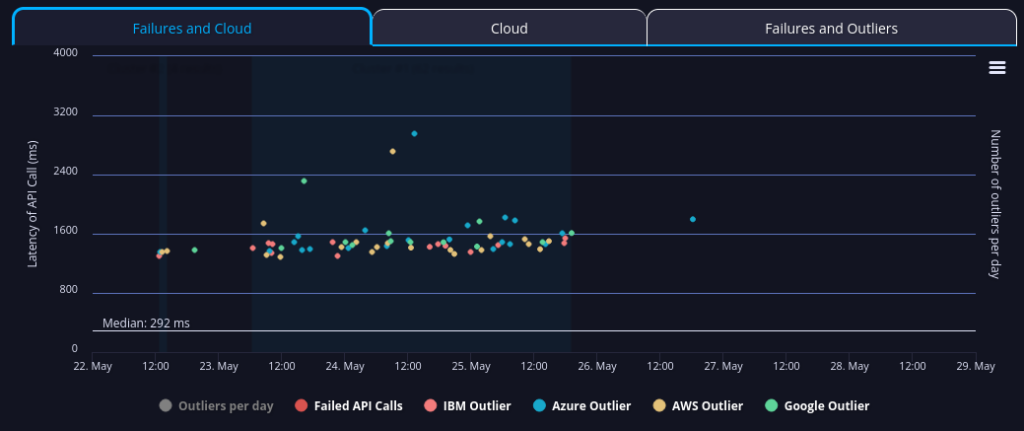Switch to the Cloud tab
The width and height of the screenshot is (1024, 431).
coord(509,28)
